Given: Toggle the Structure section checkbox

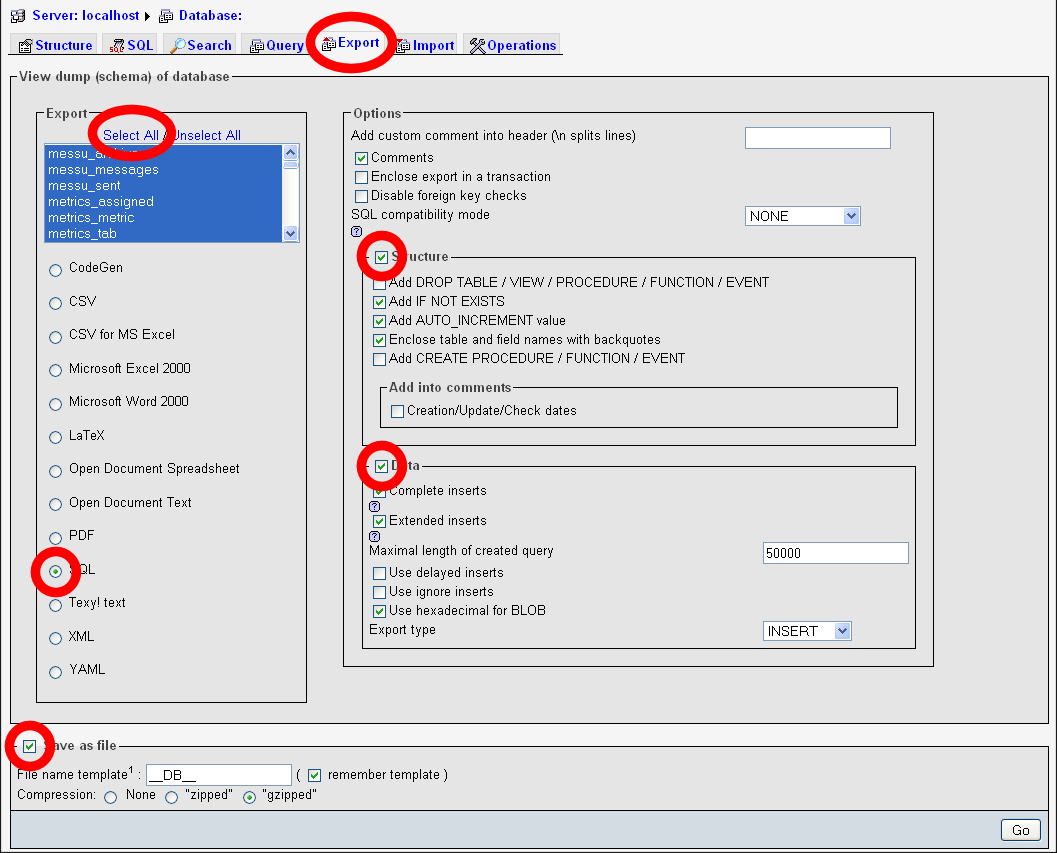Looking at the screenshot, I should [382, 257].
